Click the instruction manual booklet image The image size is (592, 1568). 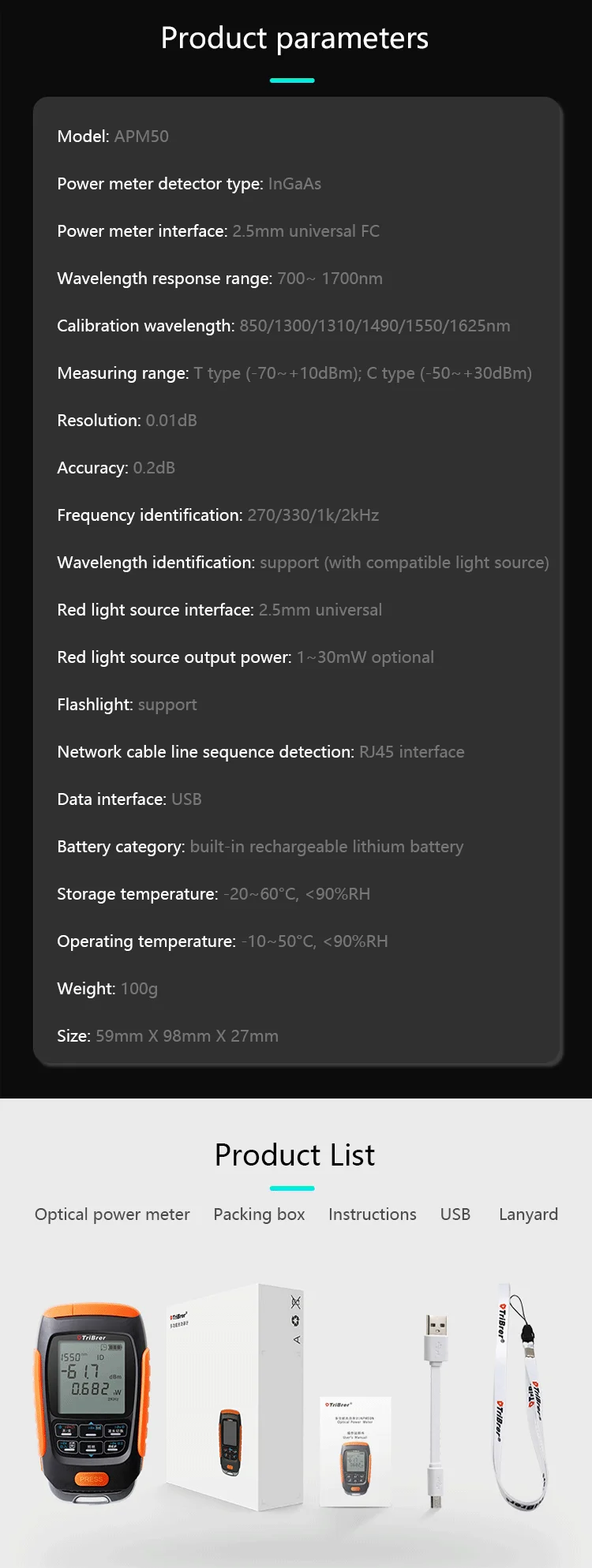pyautogui.click(x=356, y=1452)
